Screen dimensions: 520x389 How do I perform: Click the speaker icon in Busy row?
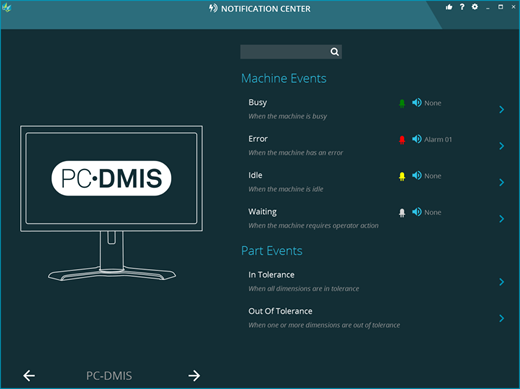point(417,102)
